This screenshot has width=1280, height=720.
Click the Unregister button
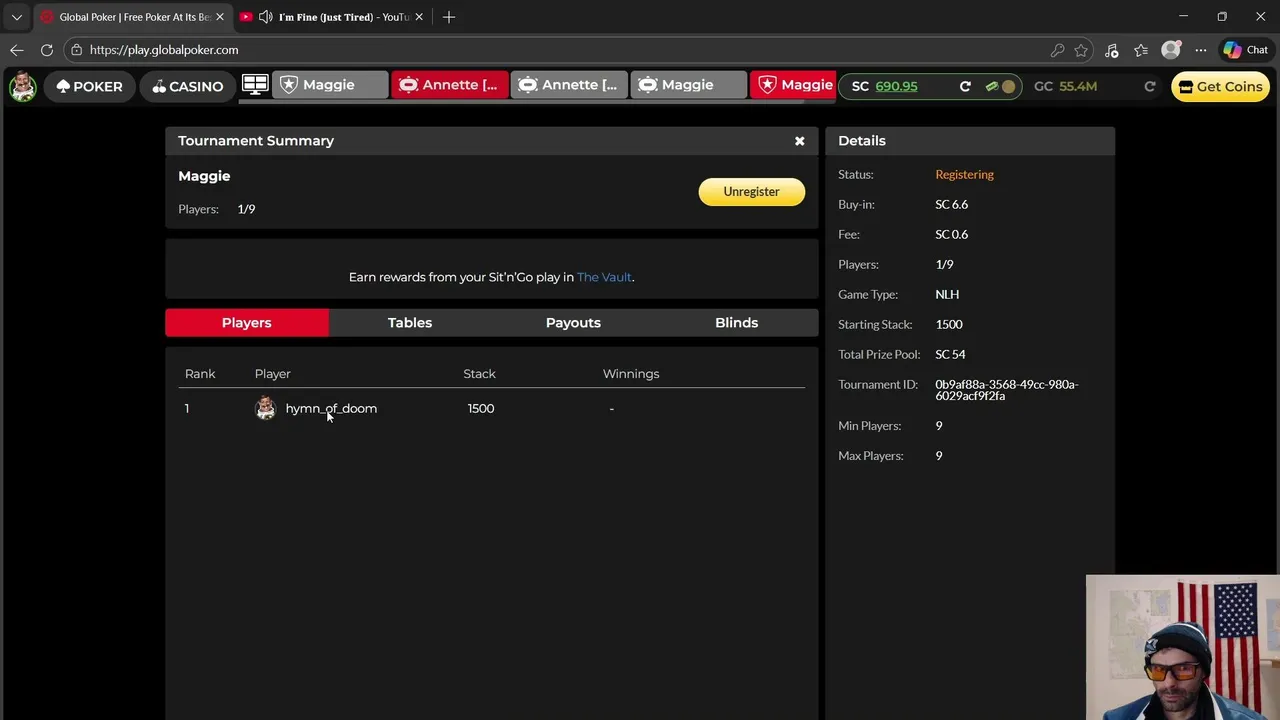(751, 192)
